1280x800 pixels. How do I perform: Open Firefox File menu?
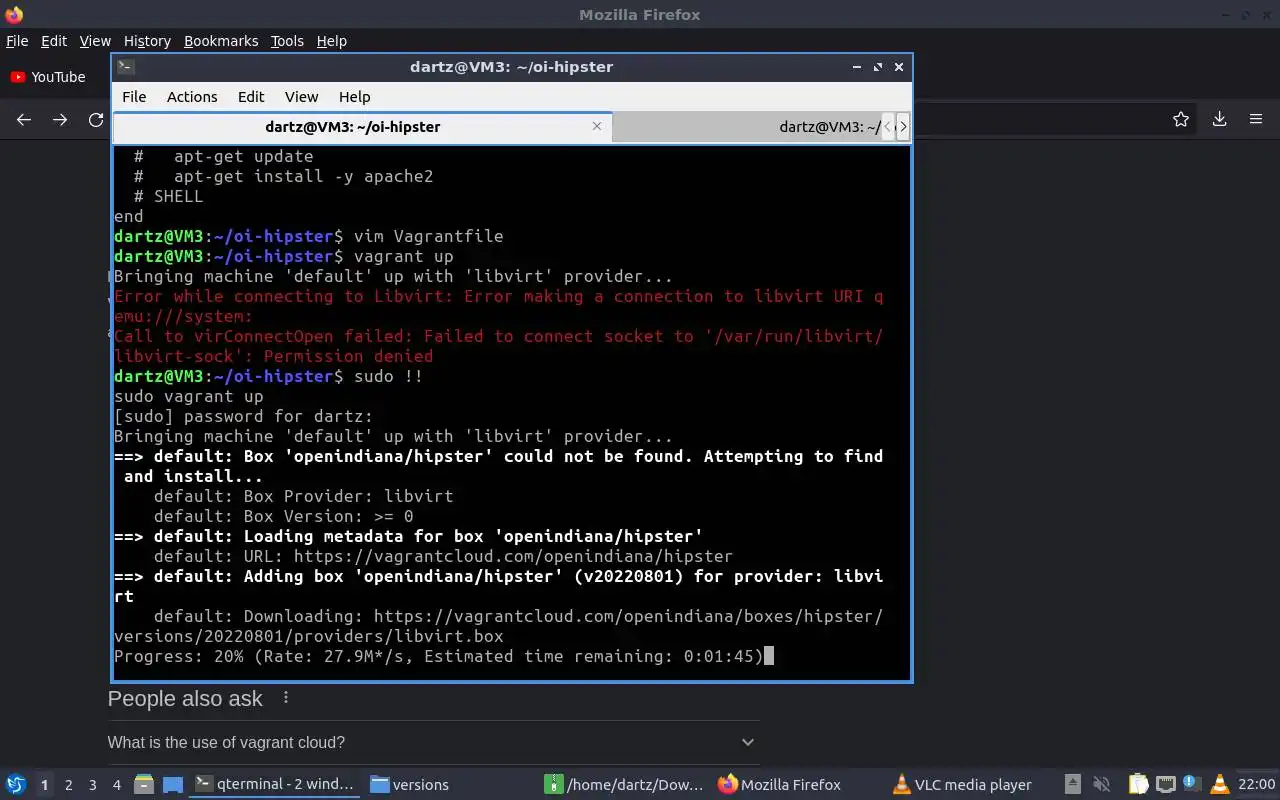17,41
